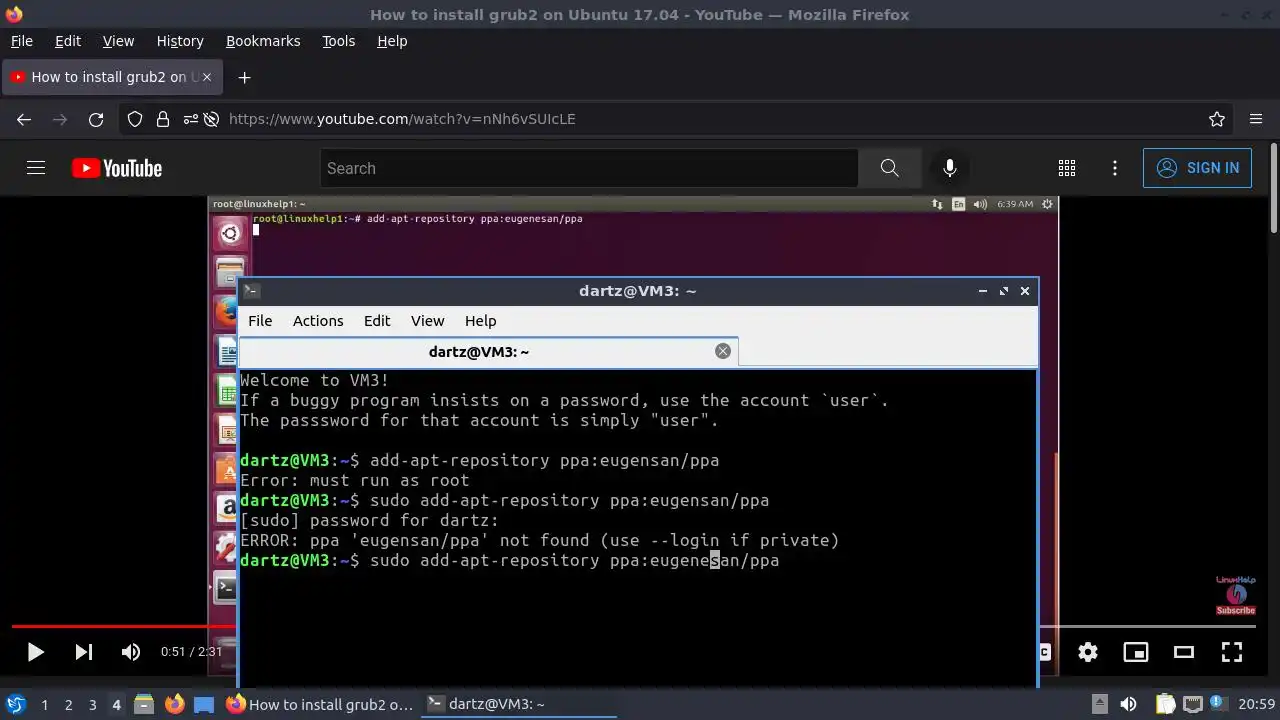Image resolution: width=1280 pixels, height=720 pixels.
Task: Click terminal window title bar icon
Action: tap(252, 291)
